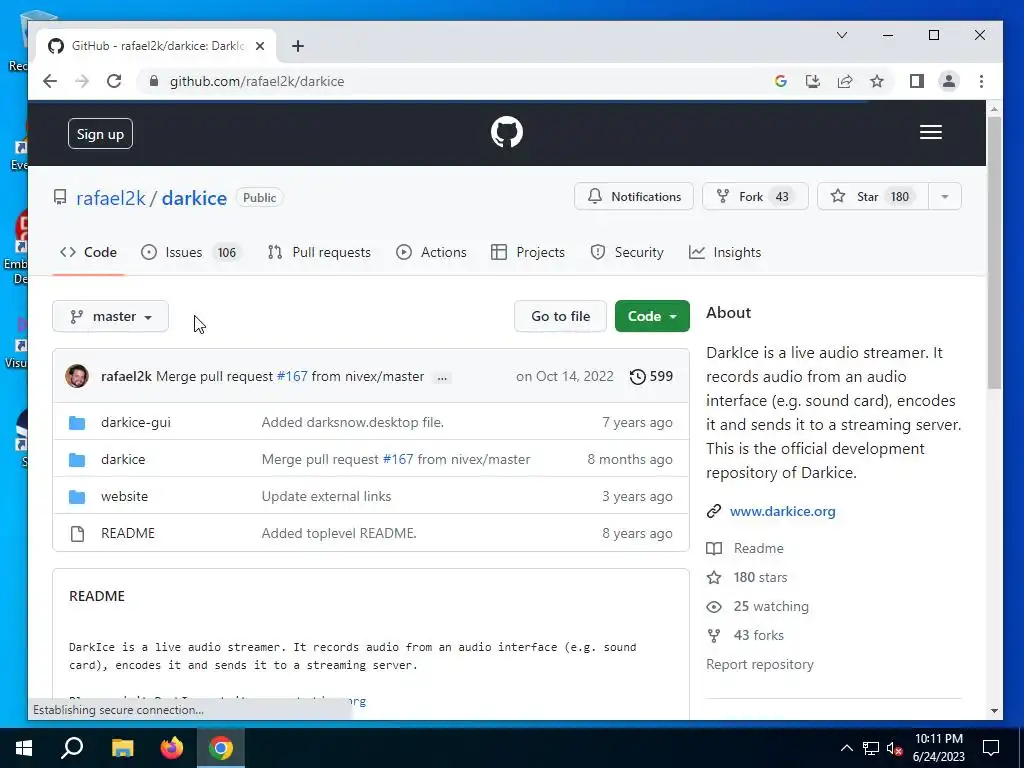Open www.darkice.org link
Viewport: 1024px width, 768px height.
click(782, 511)
